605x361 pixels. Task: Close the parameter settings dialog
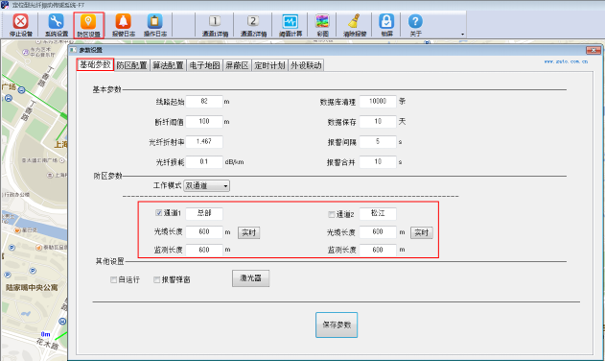click(x=593, y=50)
